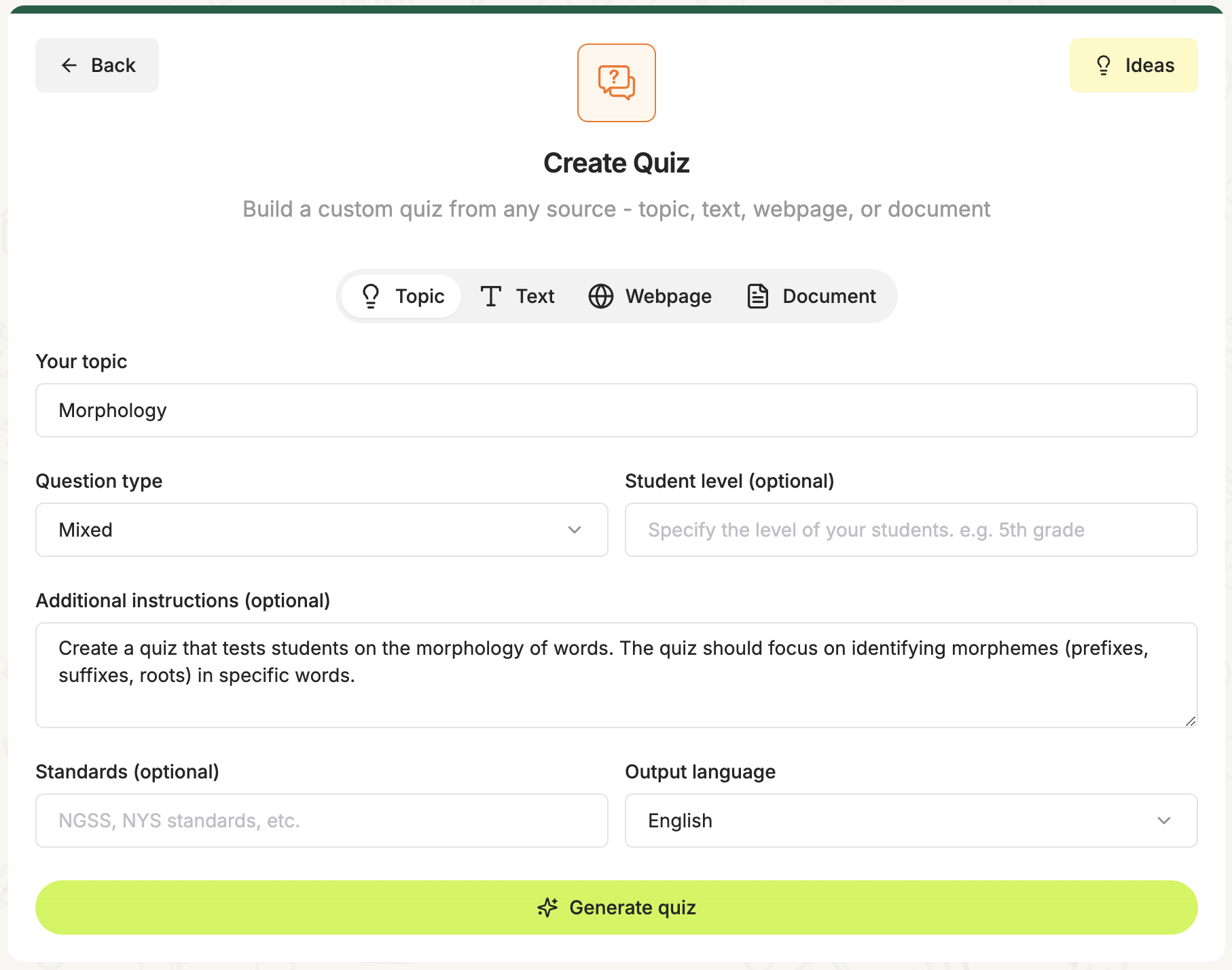This screenshot has height=970, width=1232.
Task: Focus the Standards optional input field
Action: [x=322, y=821]
